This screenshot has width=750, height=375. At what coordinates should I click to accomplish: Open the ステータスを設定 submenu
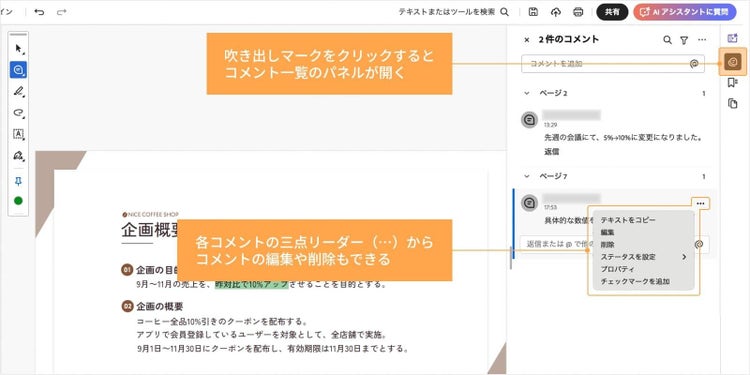click(643, 257)
